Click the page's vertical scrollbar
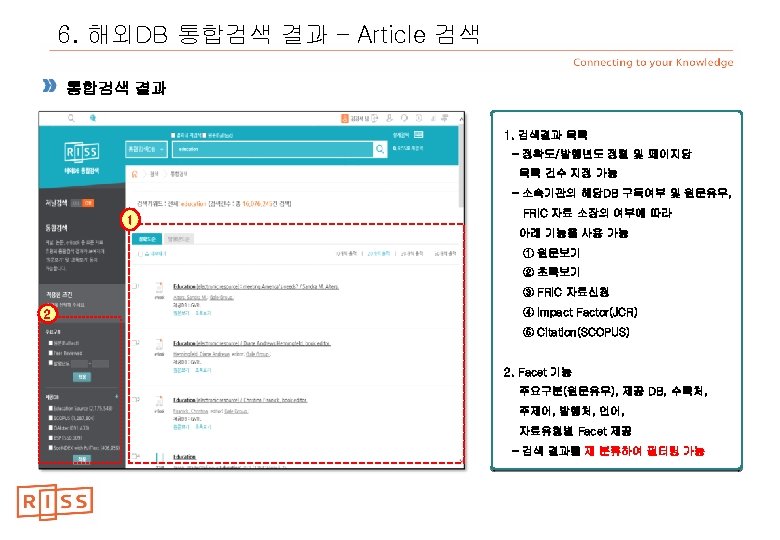 click(x=461, y=164)
